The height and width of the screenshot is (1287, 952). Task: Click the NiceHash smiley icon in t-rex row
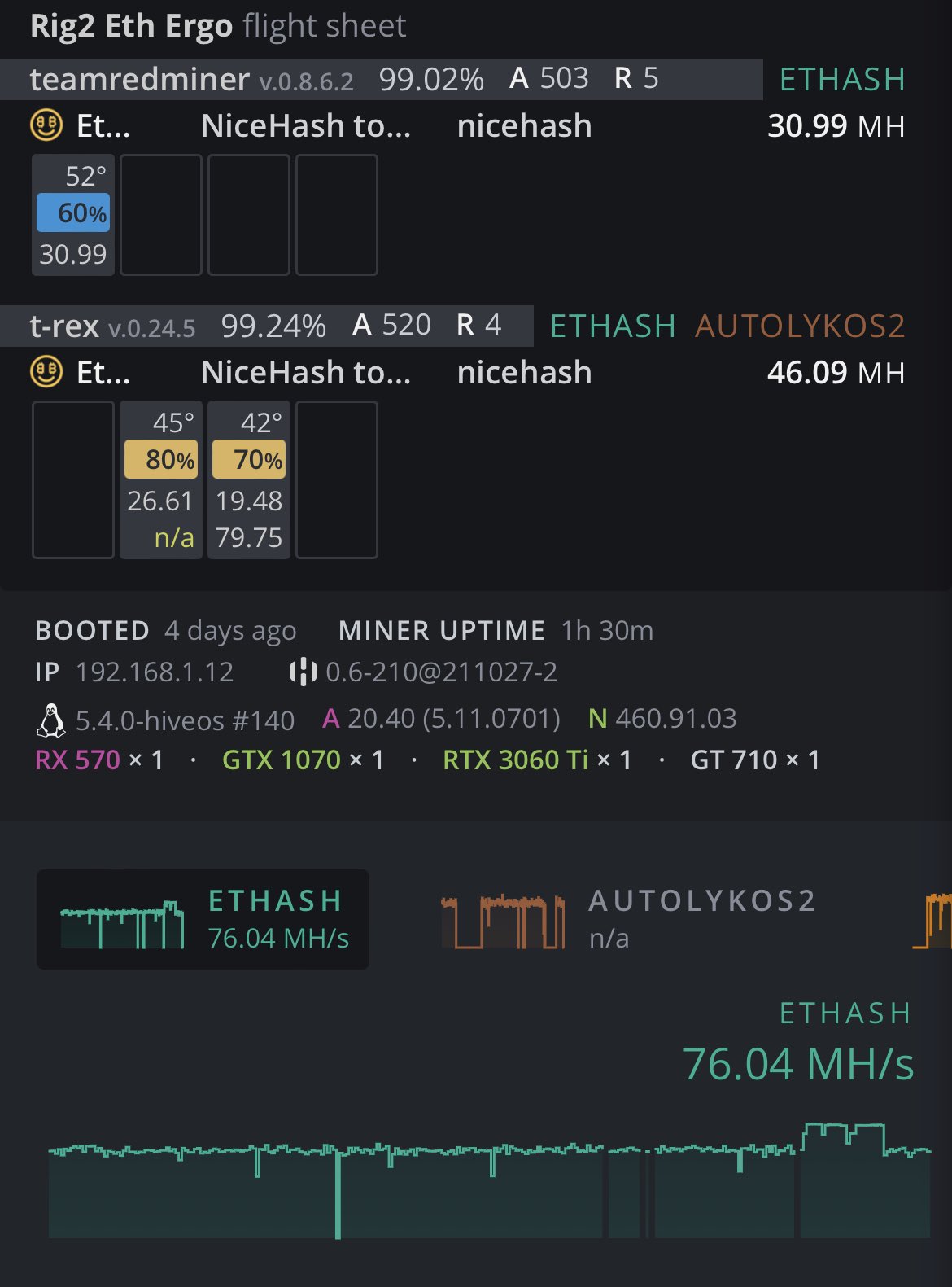[x=46, y=372]
